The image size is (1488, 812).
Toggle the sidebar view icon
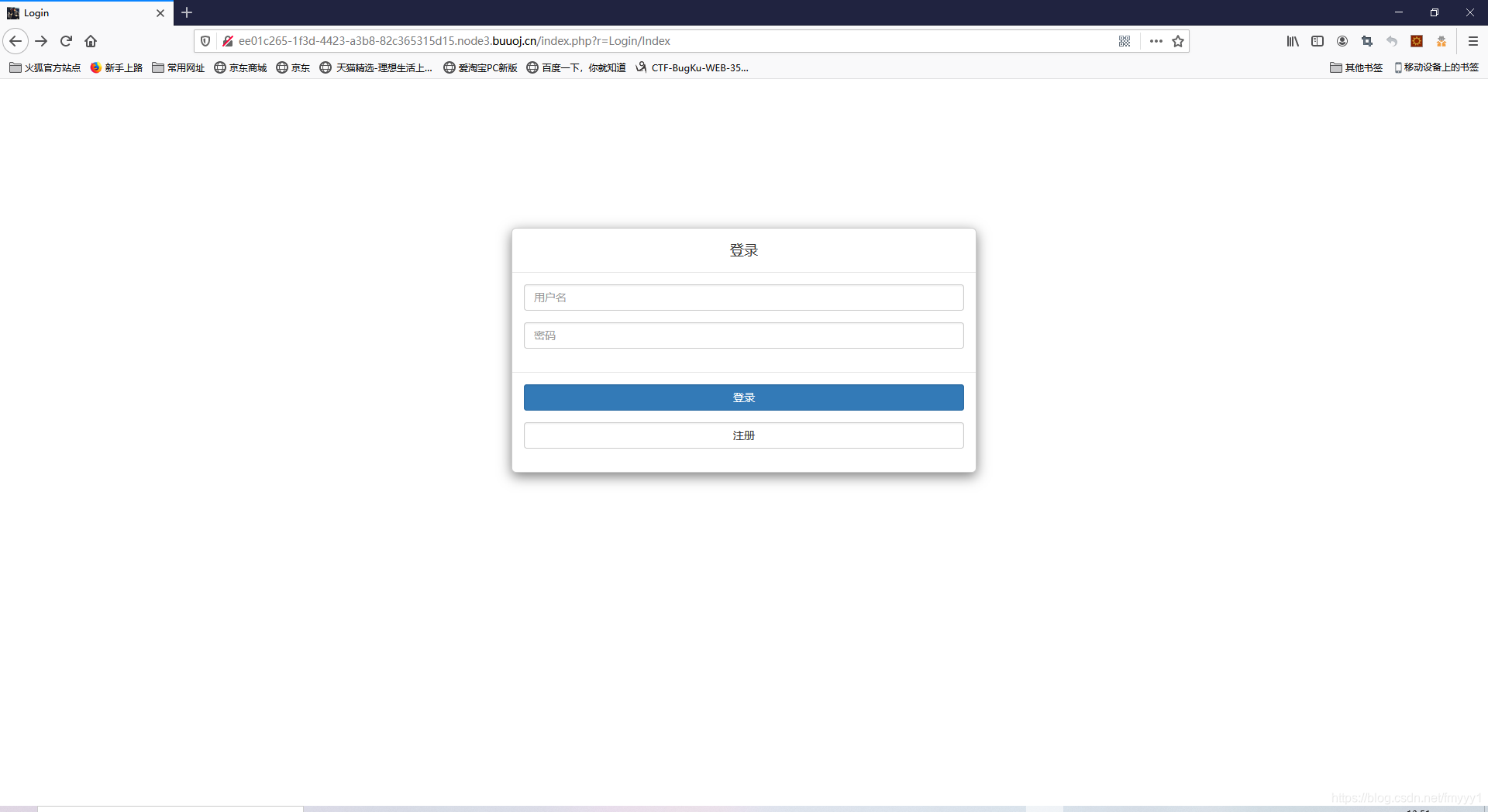1317,41
